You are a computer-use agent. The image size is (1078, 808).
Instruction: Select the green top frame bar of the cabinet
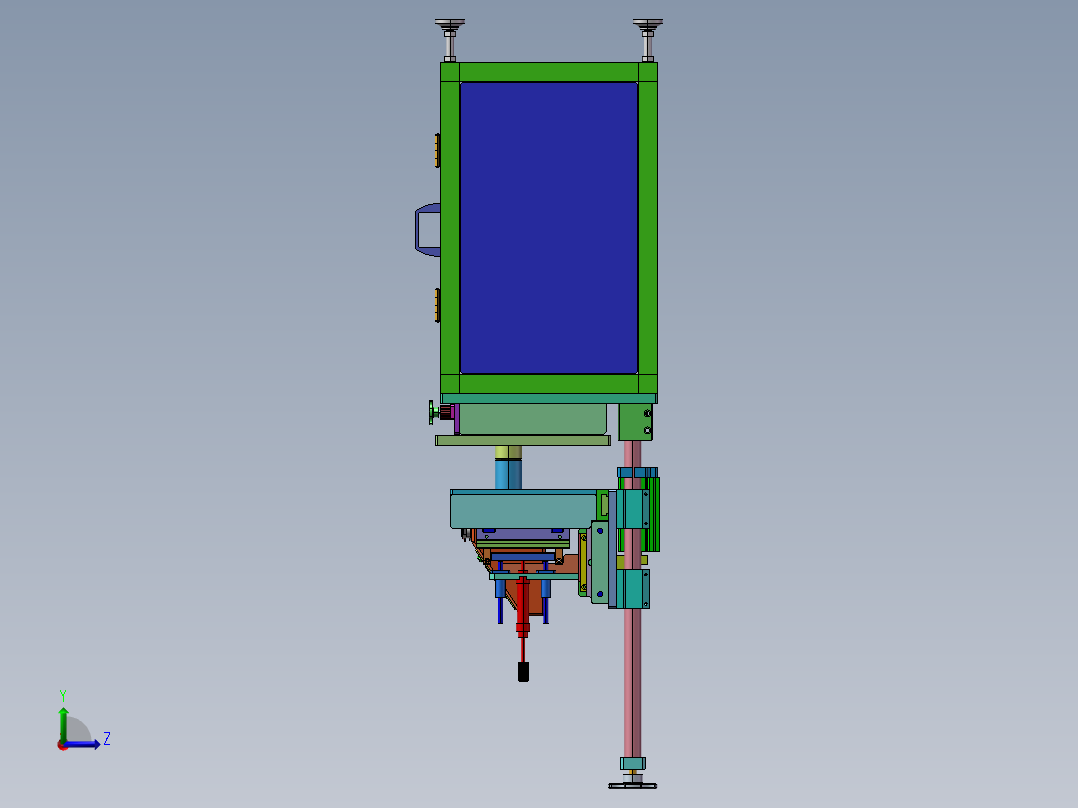click(x=549, y=72)
